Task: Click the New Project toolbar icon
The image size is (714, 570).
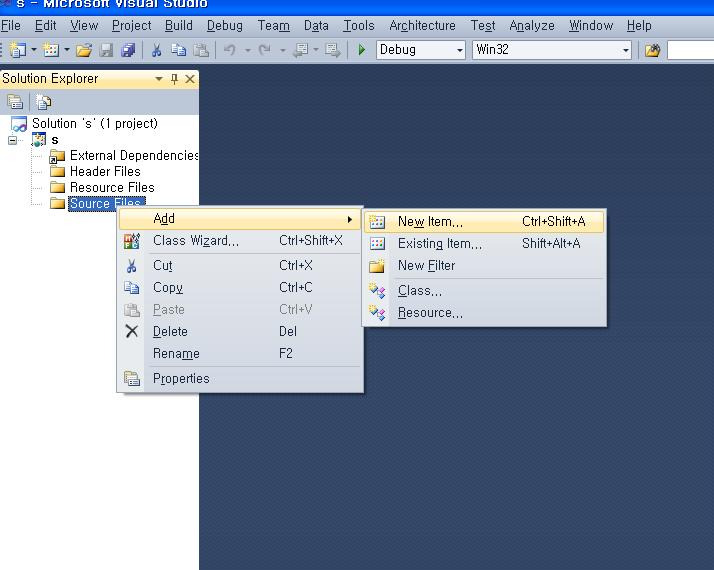Action: (x=17, y=50)
